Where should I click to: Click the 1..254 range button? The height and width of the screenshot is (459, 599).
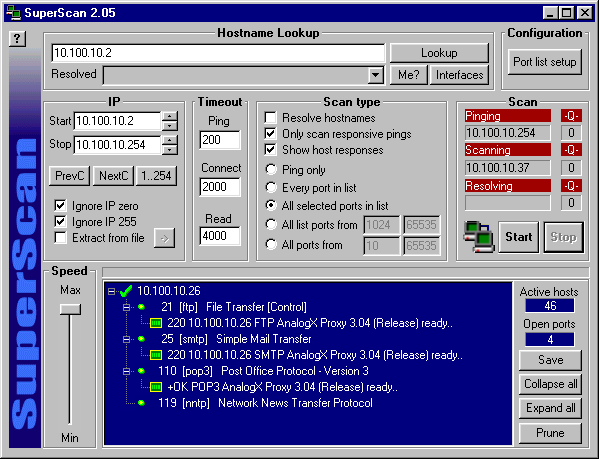coord(156,176)
